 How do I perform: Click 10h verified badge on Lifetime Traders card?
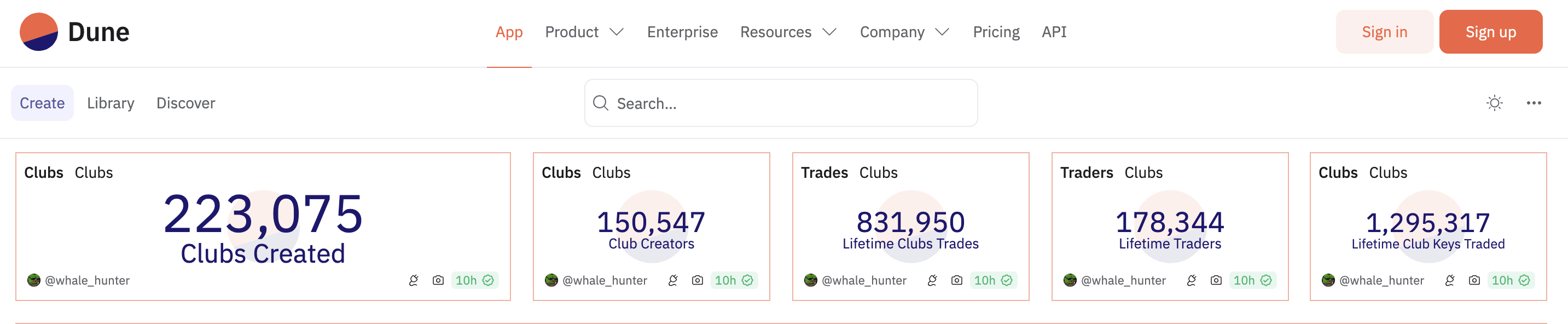click(x=1252, y=280)
